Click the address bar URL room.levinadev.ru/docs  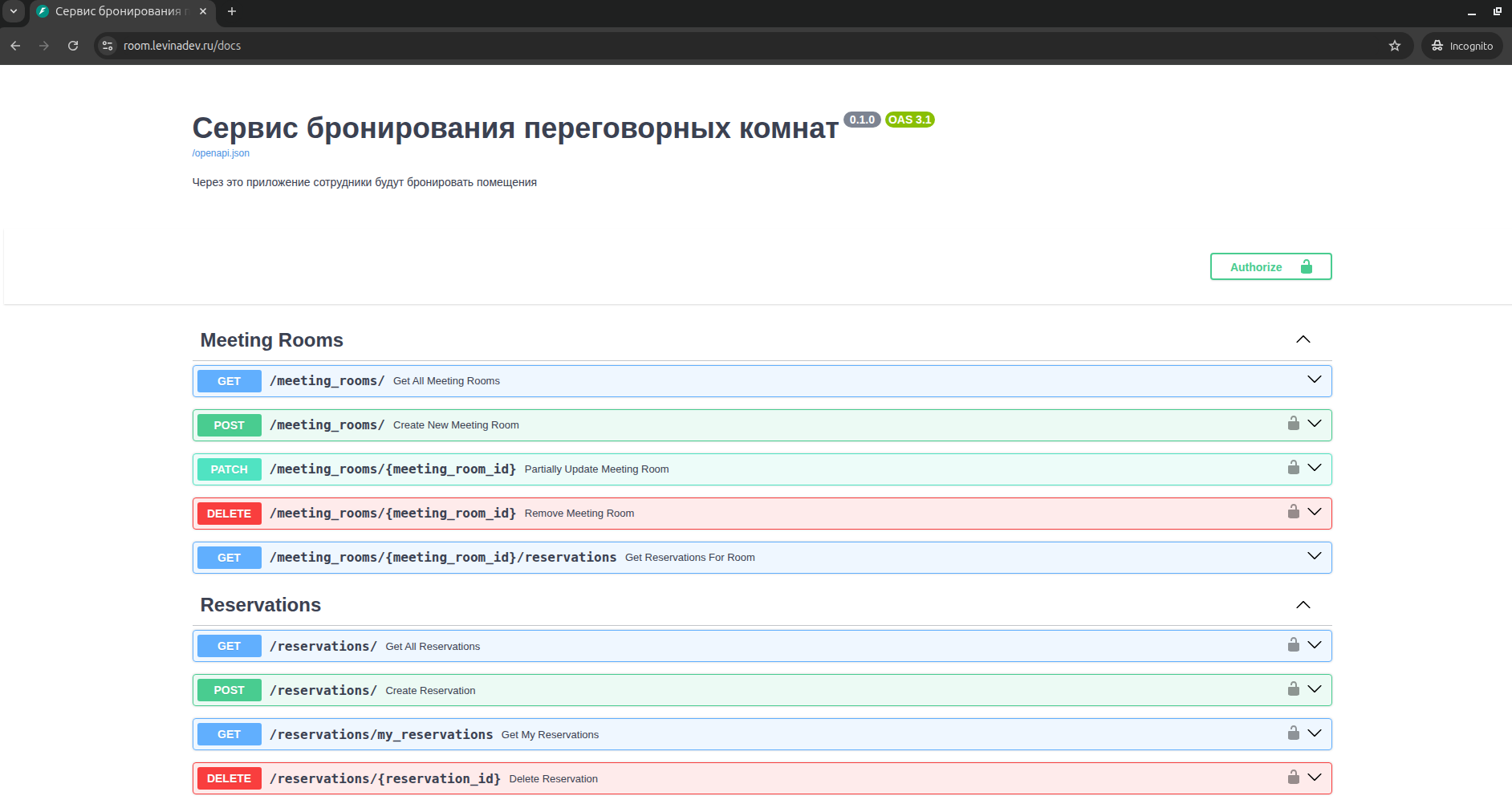[x=182, y=46]
